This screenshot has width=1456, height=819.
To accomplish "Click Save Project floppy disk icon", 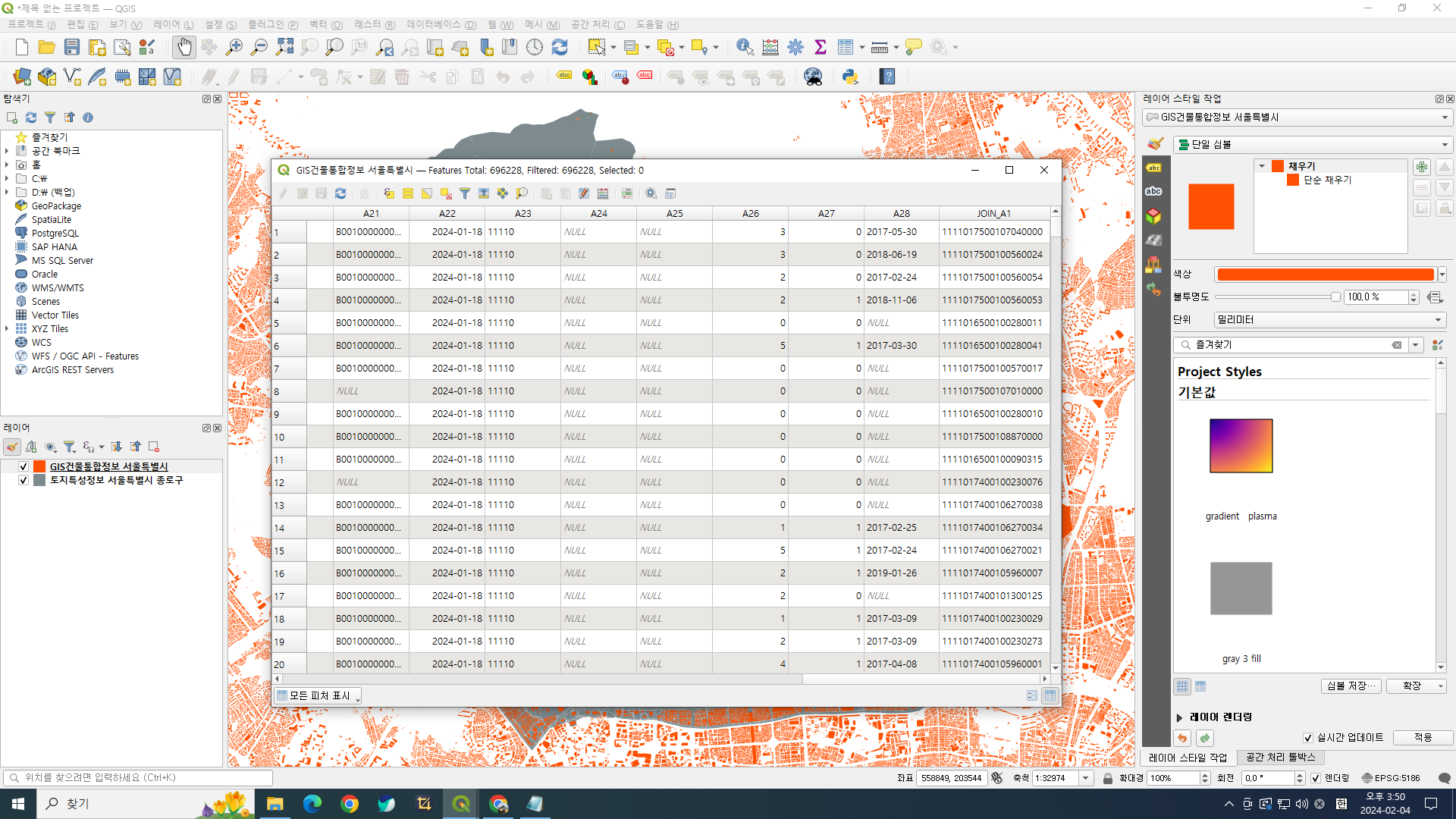I will [x=72, y=47].
